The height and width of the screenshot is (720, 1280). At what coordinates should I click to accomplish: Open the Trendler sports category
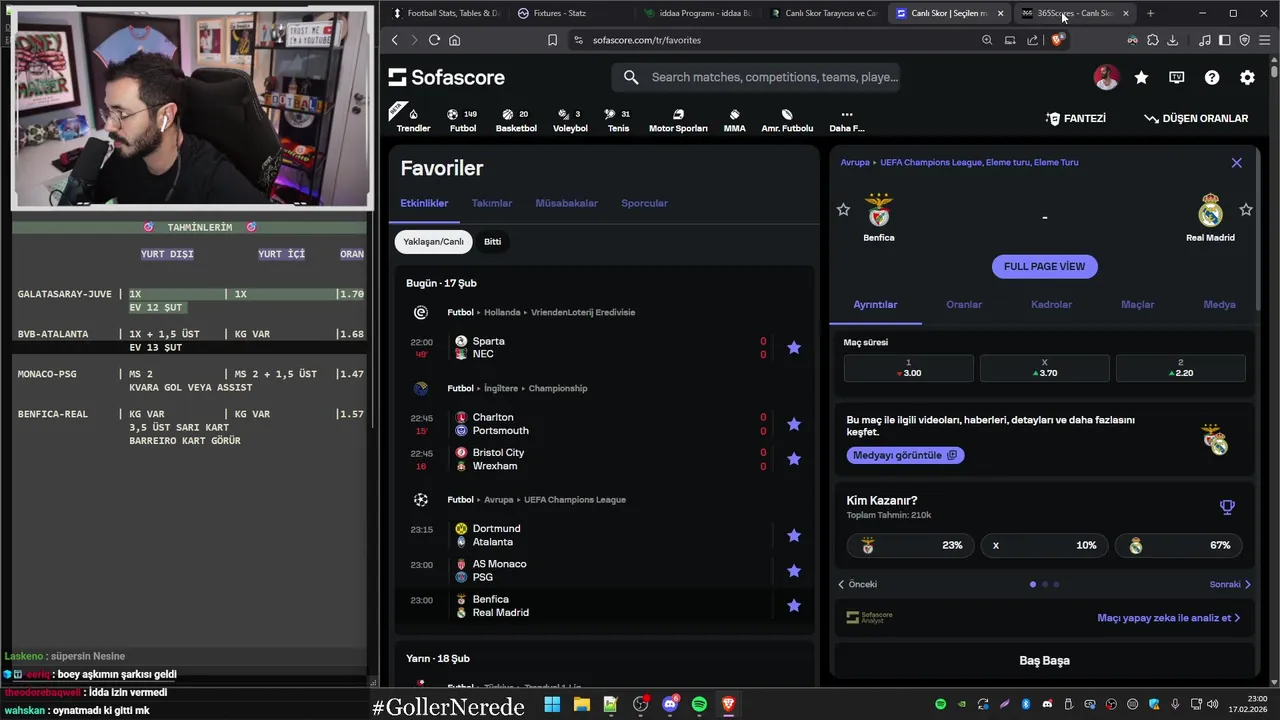tap(413, 120)
